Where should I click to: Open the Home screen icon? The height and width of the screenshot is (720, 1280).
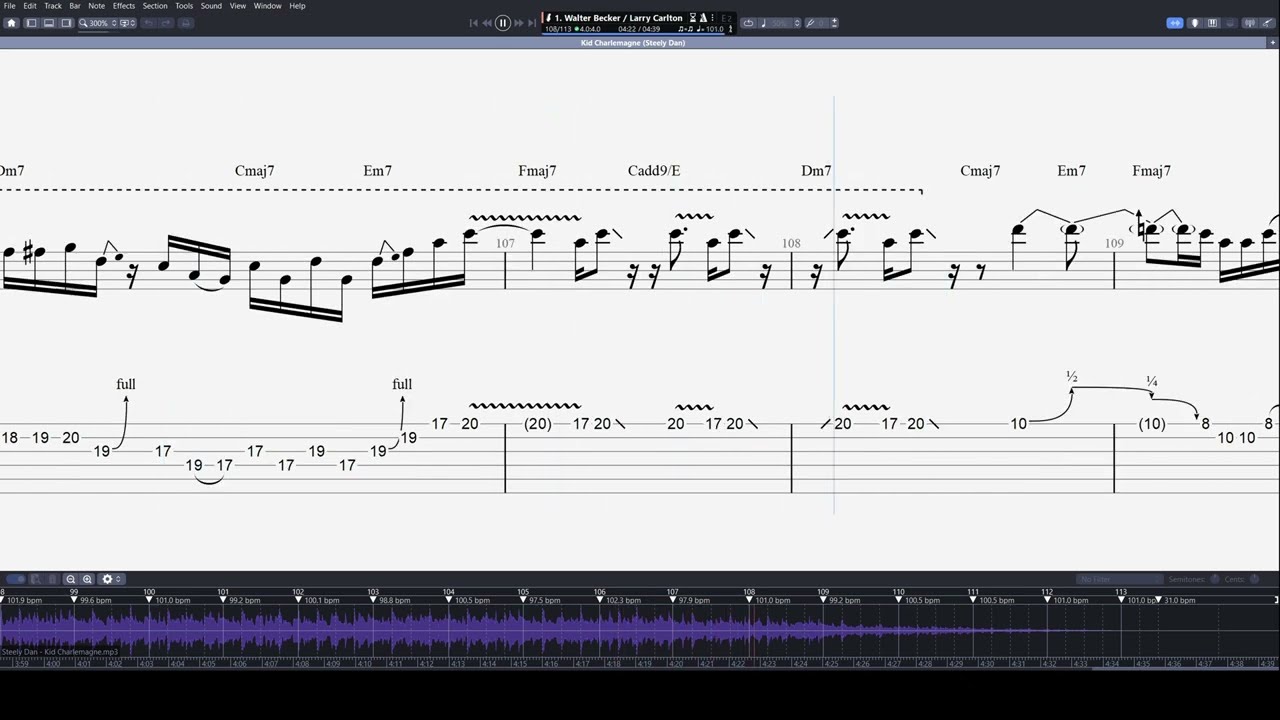(11, 23)
